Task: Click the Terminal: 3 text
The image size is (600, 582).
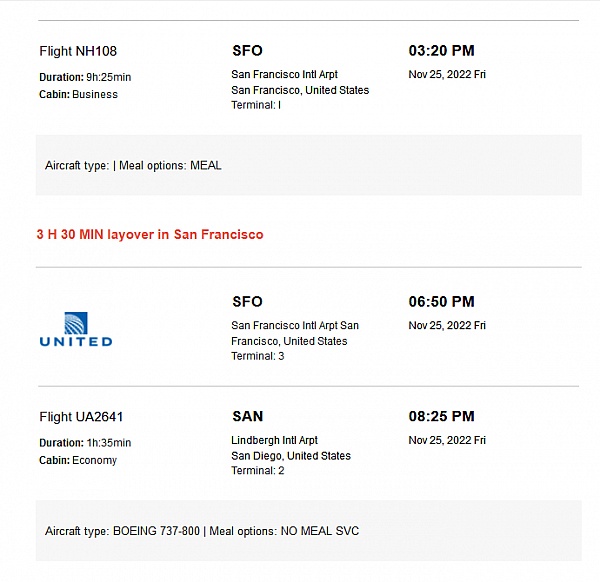Action: pyautogui.click(x=257, y=356)
